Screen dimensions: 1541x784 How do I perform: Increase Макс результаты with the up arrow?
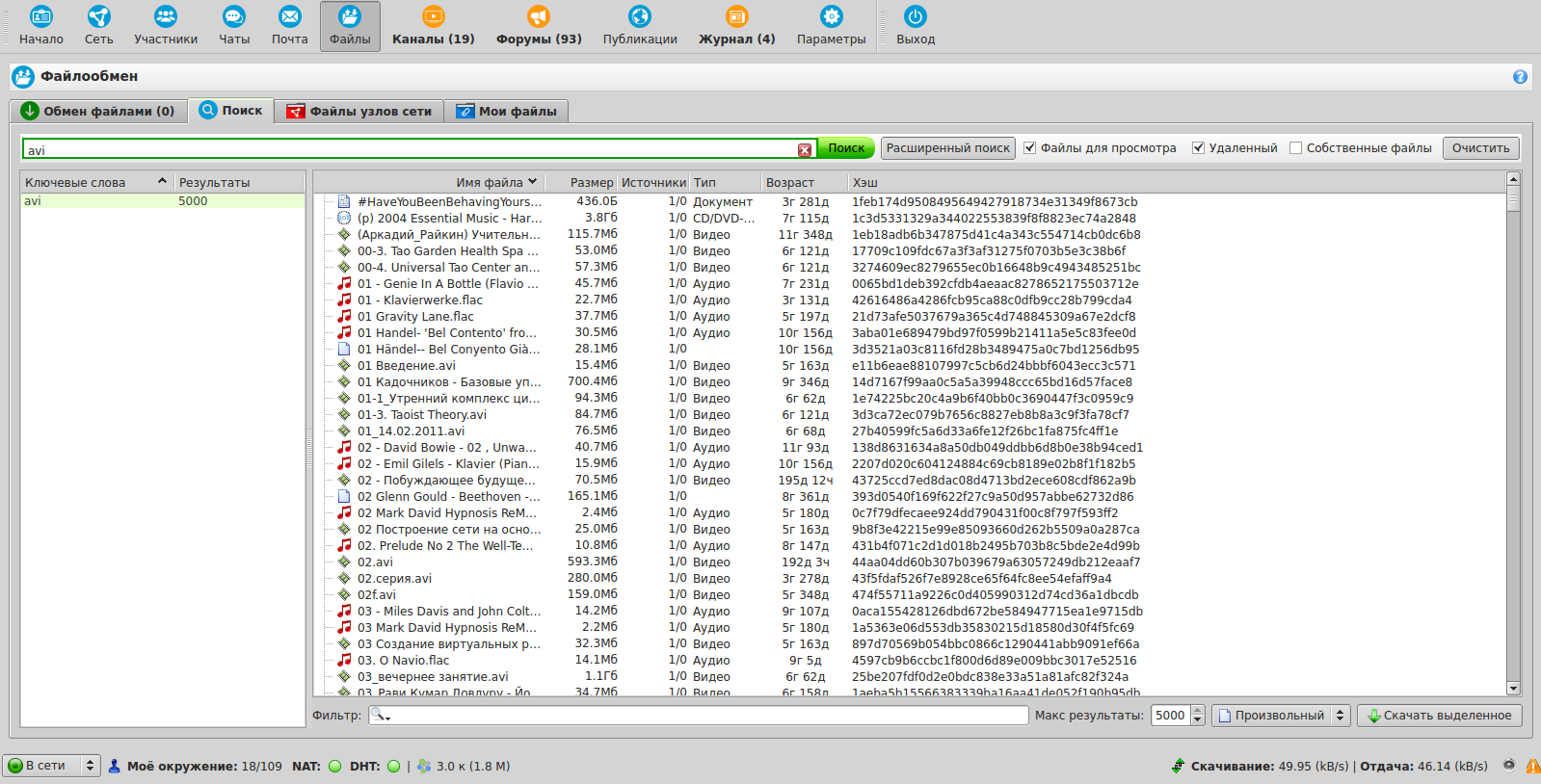click(1198, 711)
